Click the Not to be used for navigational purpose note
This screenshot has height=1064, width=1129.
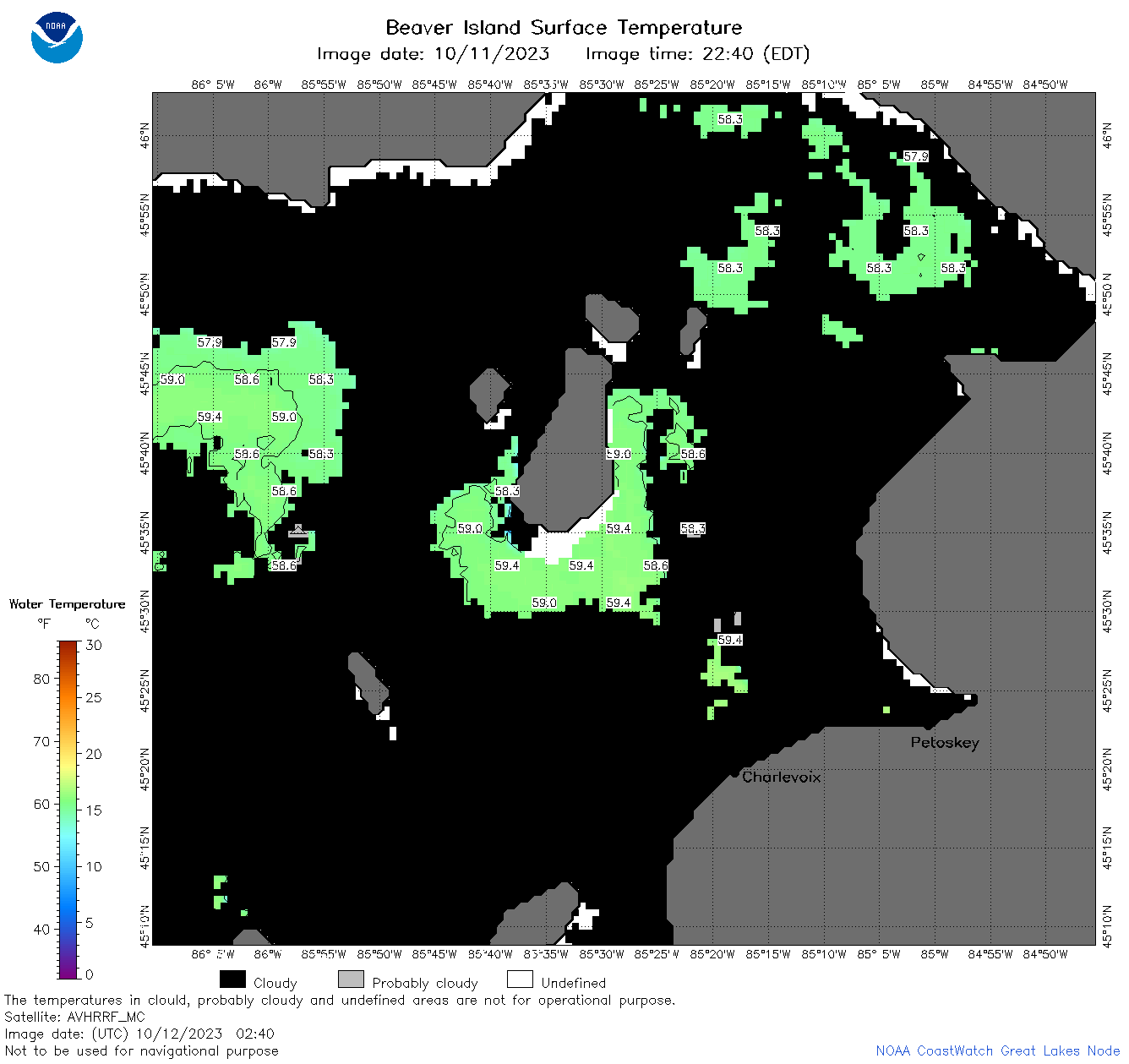click(x=141, y=1050)
